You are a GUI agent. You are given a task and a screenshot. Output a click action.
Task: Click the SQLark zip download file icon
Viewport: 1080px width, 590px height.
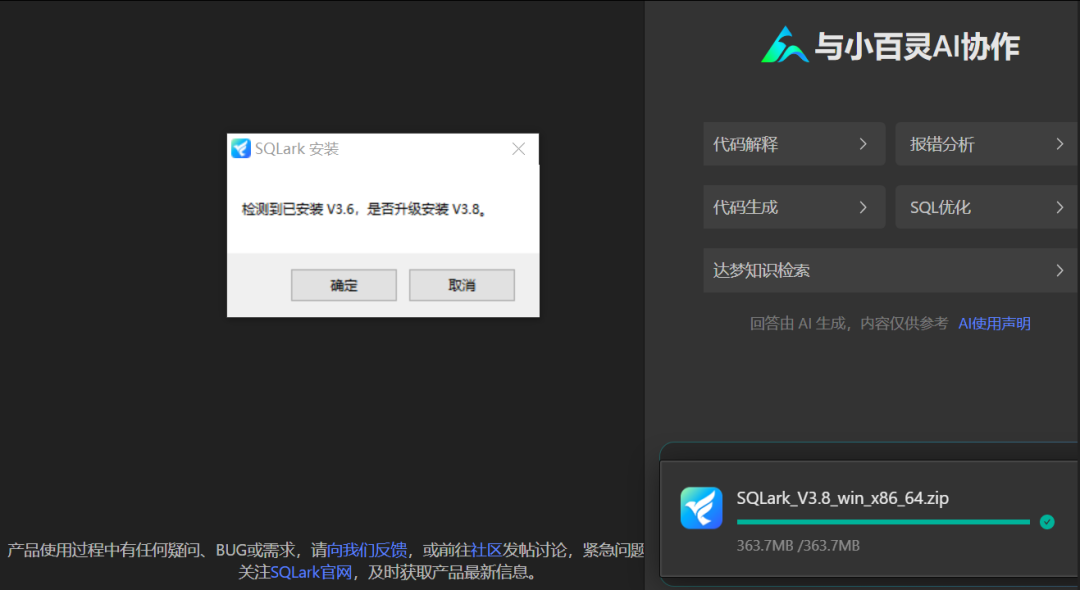tap(701, 508)
